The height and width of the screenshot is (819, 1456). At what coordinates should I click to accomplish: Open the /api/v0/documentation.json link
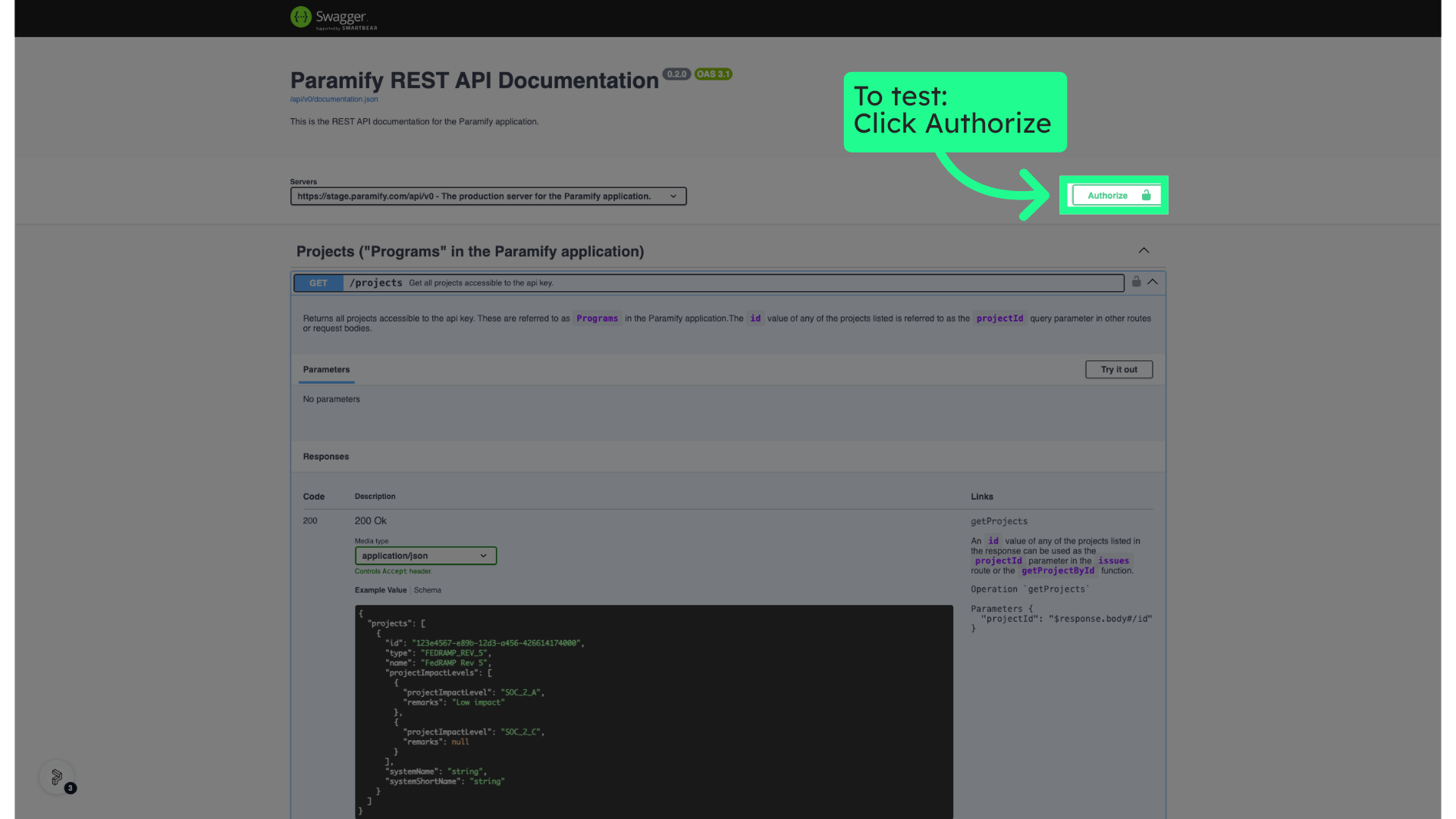click(x=334, y=99)
